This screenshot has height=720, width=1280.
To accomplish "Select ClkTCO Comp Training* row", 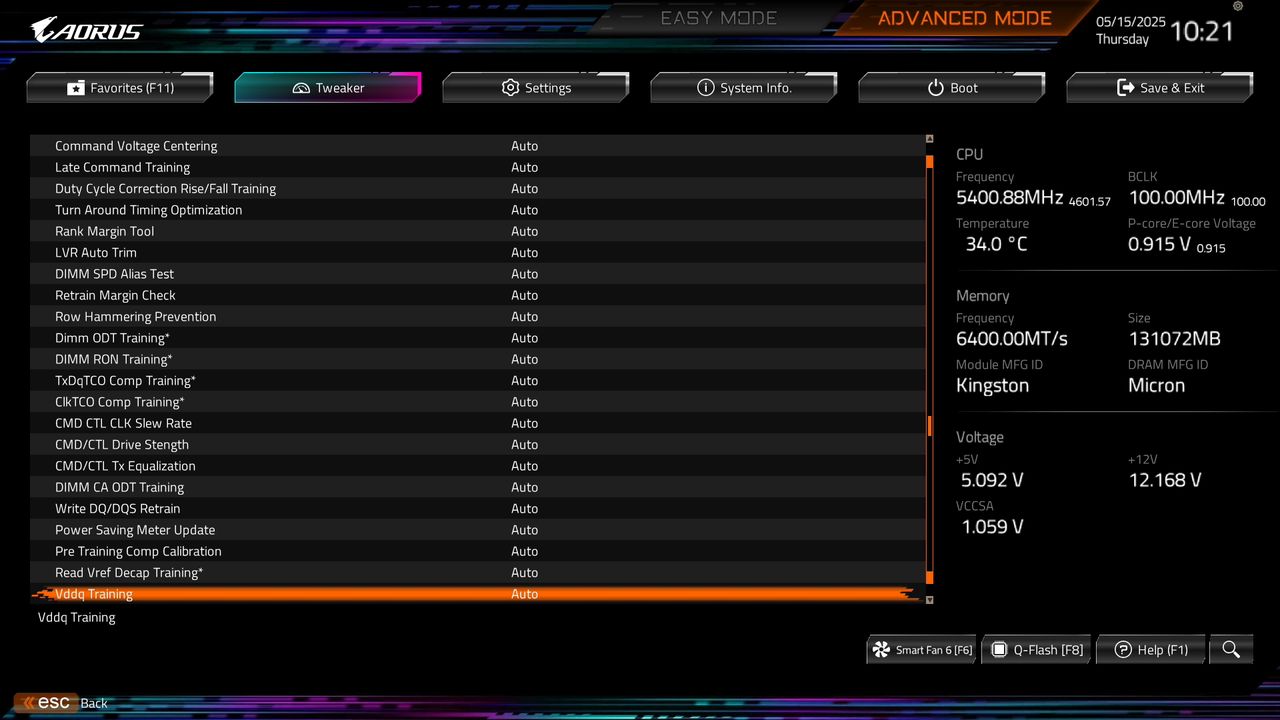I will [x=477, y=402].
